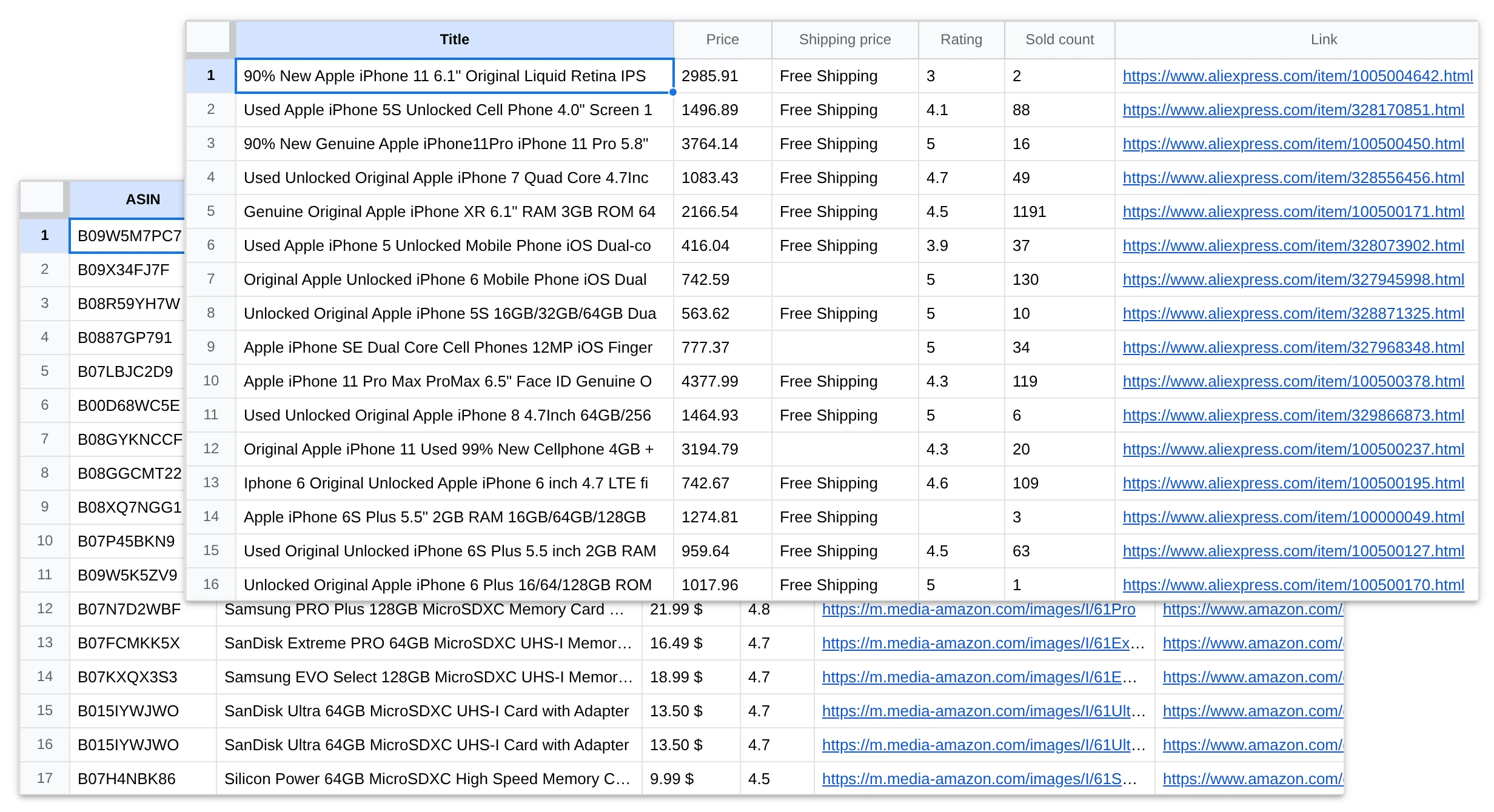Select cell 'Used Apple iPhone 5S Unlocked Cell Phone'
Image resolution: width=1494 pixels, height=812 pixels.
coord(454,110)
